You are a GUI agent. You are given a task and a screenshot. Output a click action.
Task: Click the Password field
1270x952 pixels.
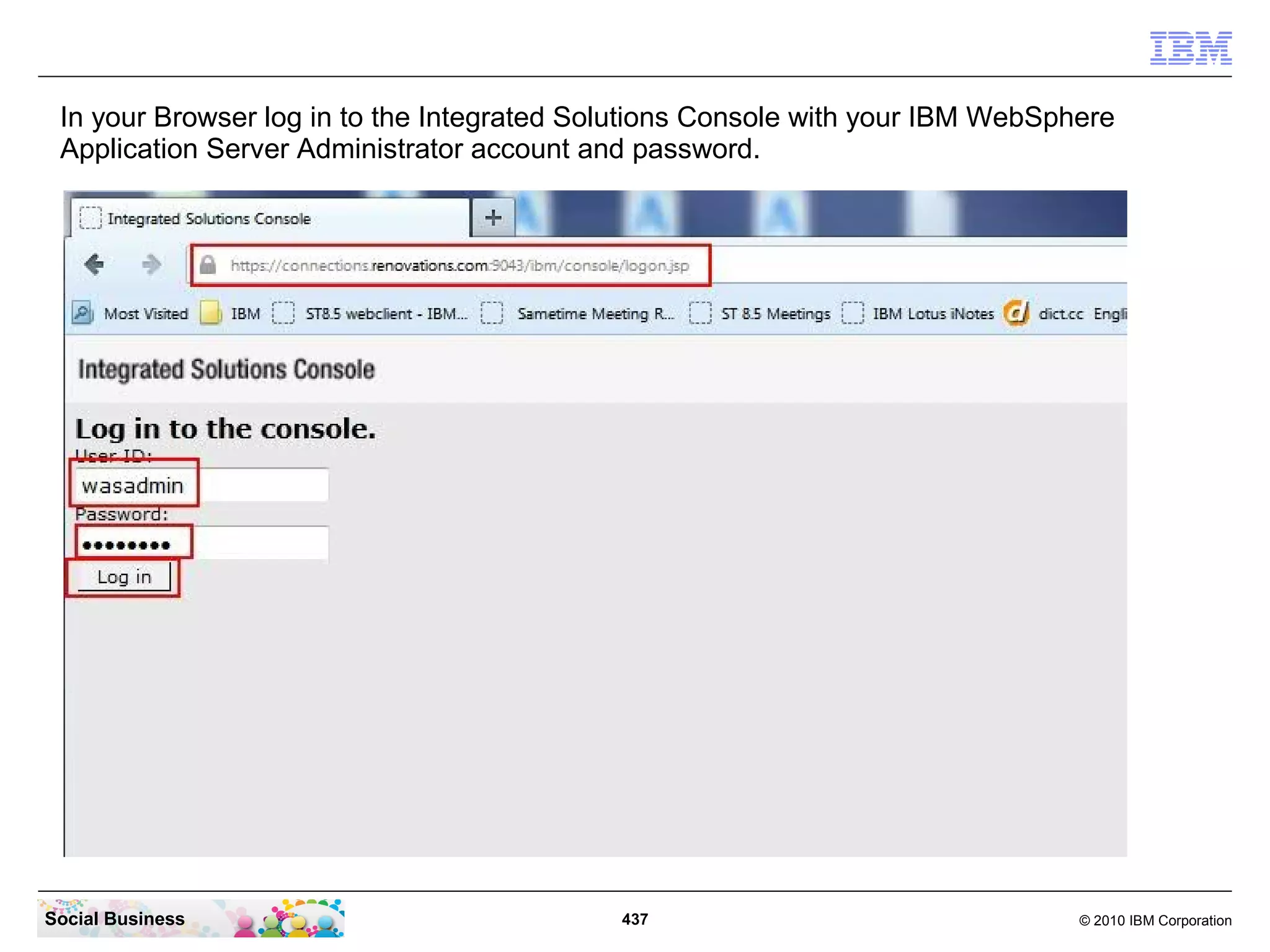[202, 544]
